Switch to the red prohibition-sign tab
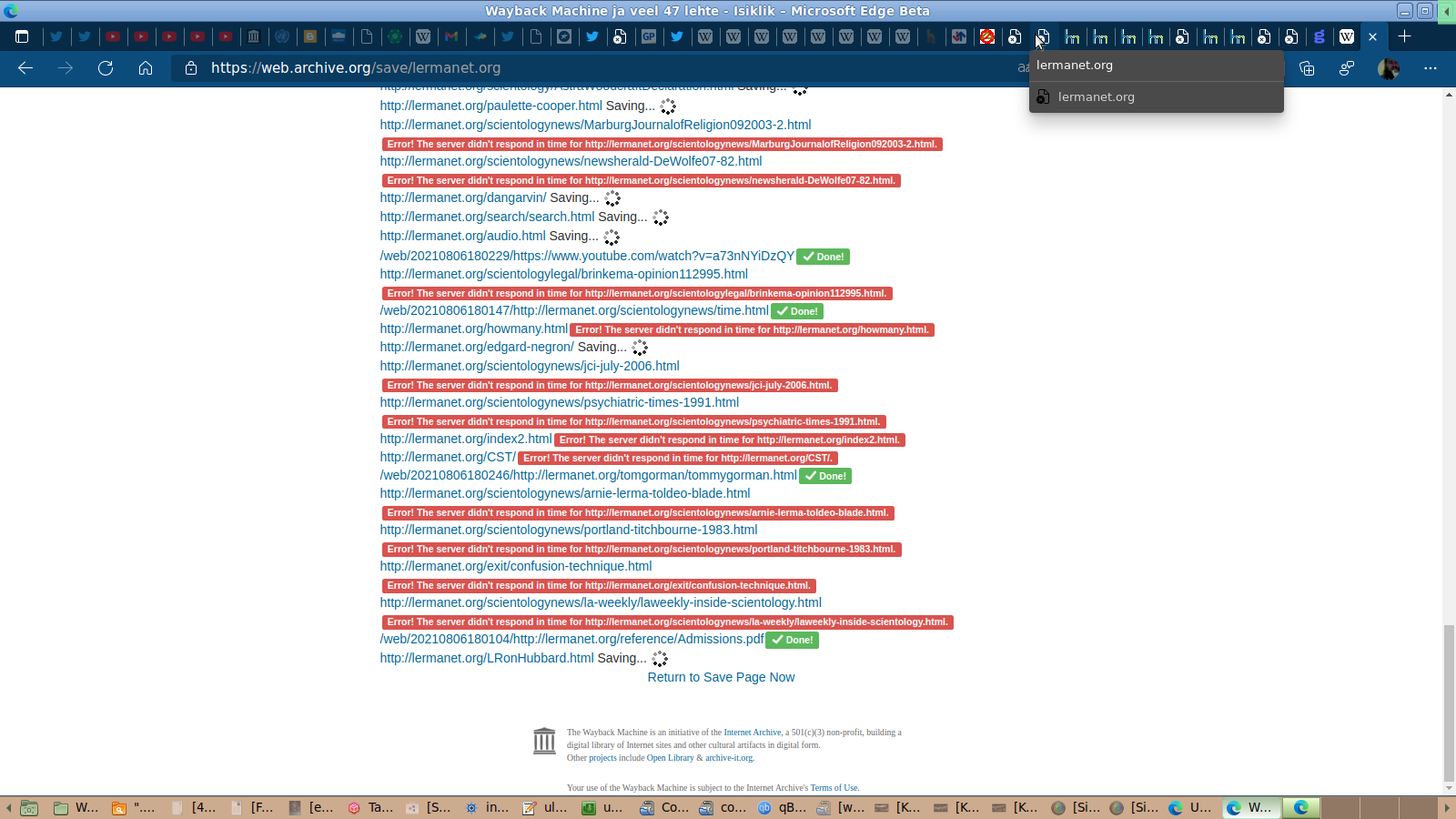 click(x=987, y=36)
